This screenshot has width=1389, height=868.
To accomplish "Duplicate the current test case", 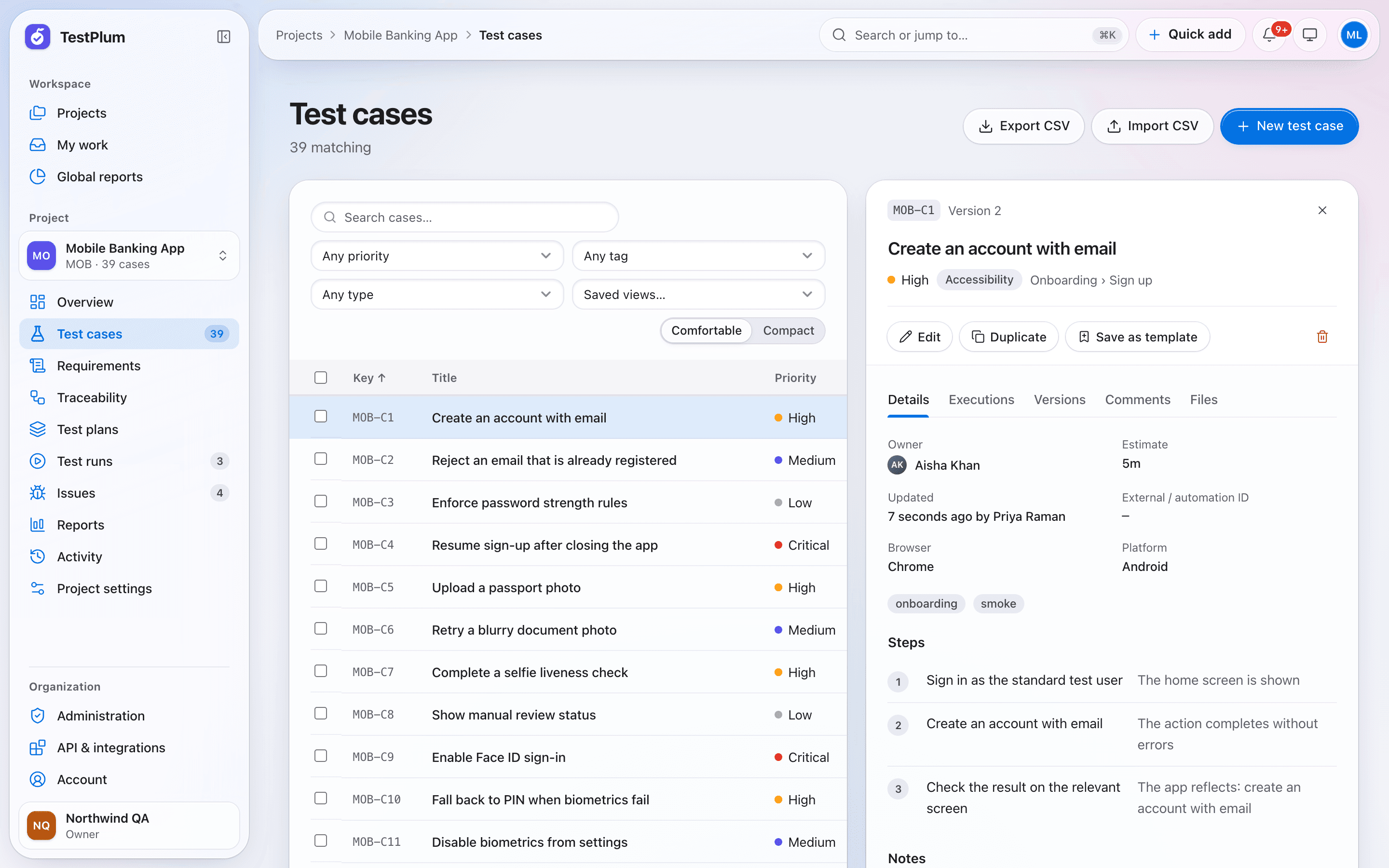I will 1008,337.
